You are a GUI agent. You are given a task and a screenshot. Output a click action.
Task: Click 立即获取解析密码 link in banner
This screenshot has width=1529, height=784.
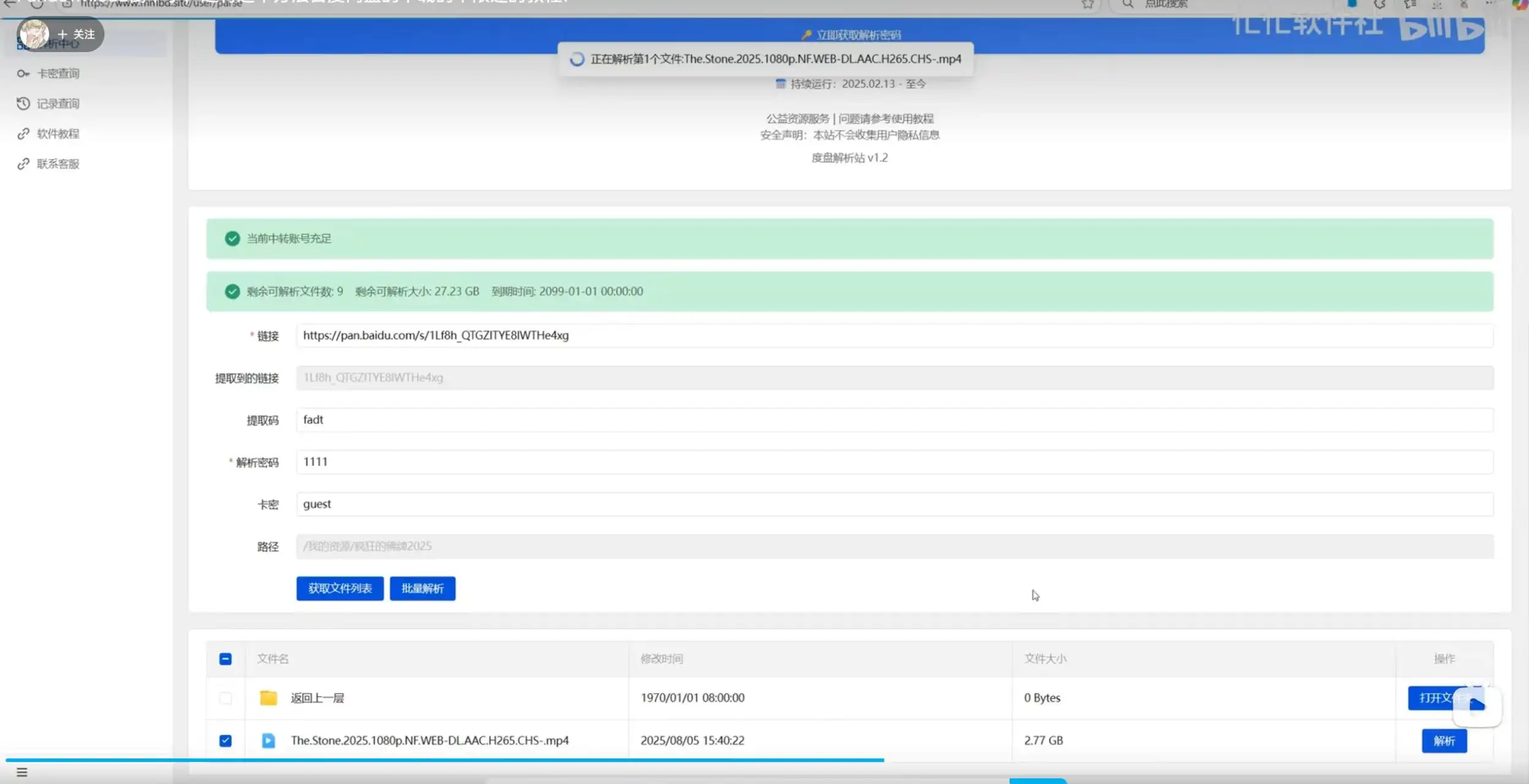coord(858,35)
